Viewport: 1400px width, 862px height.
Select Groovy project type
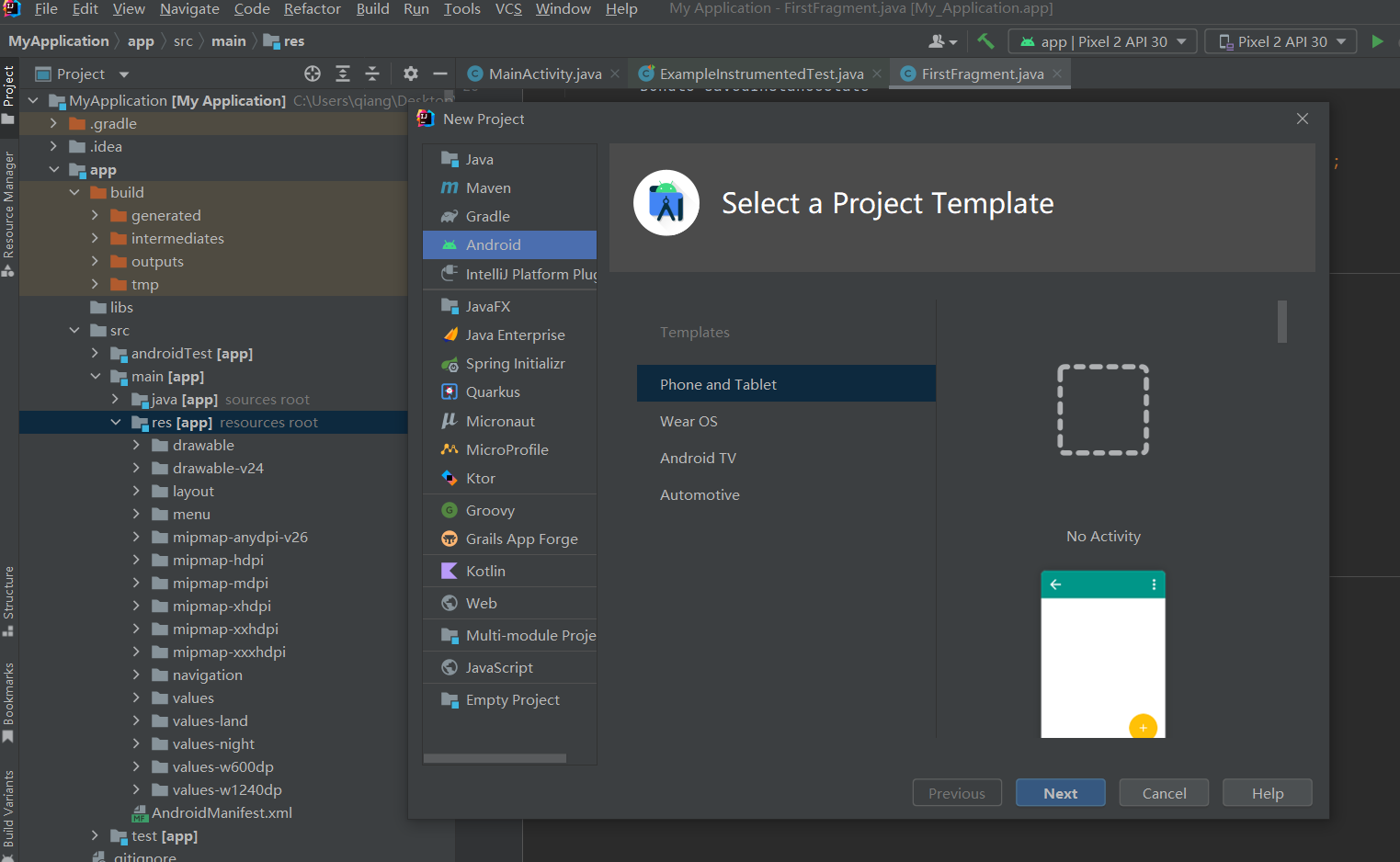coord(509,510)
